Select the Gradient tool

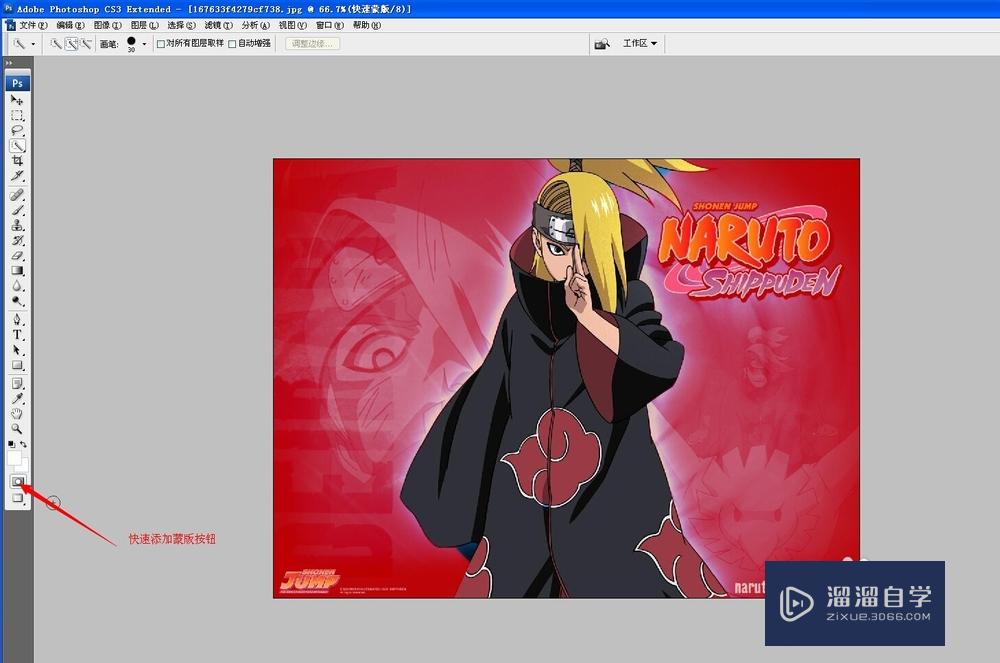pyautogui.click(x=17, y=271)
